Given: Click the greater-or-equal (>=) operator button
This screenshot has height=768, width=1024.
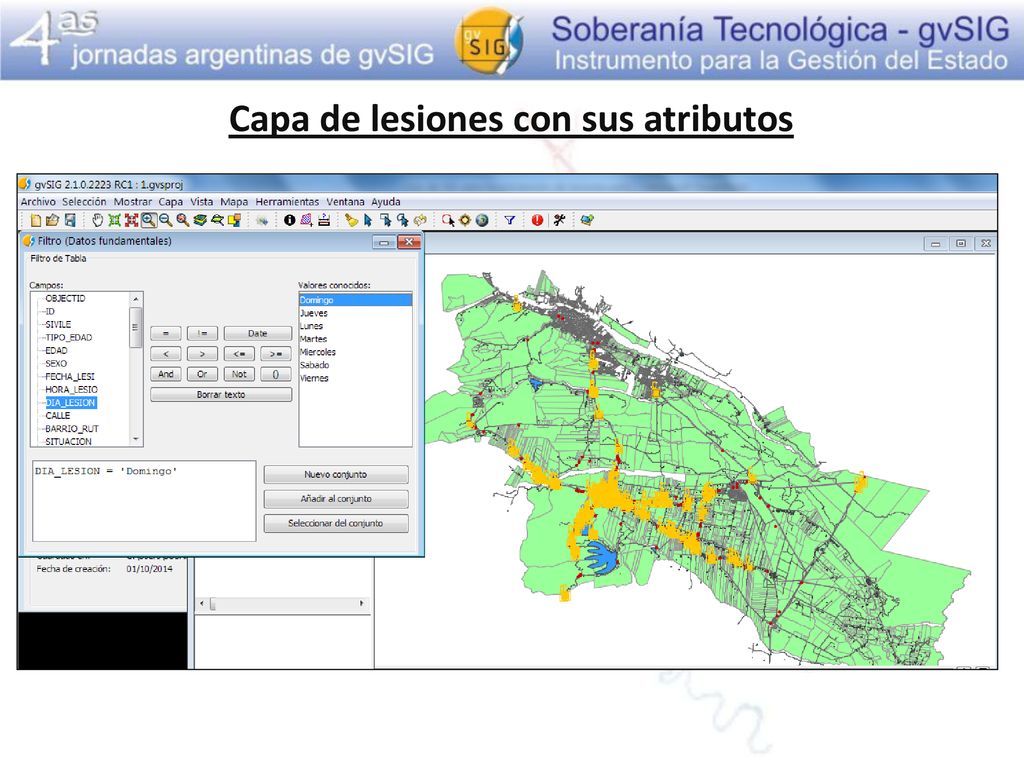Looking at the screenshot, I should click(276, 354).
